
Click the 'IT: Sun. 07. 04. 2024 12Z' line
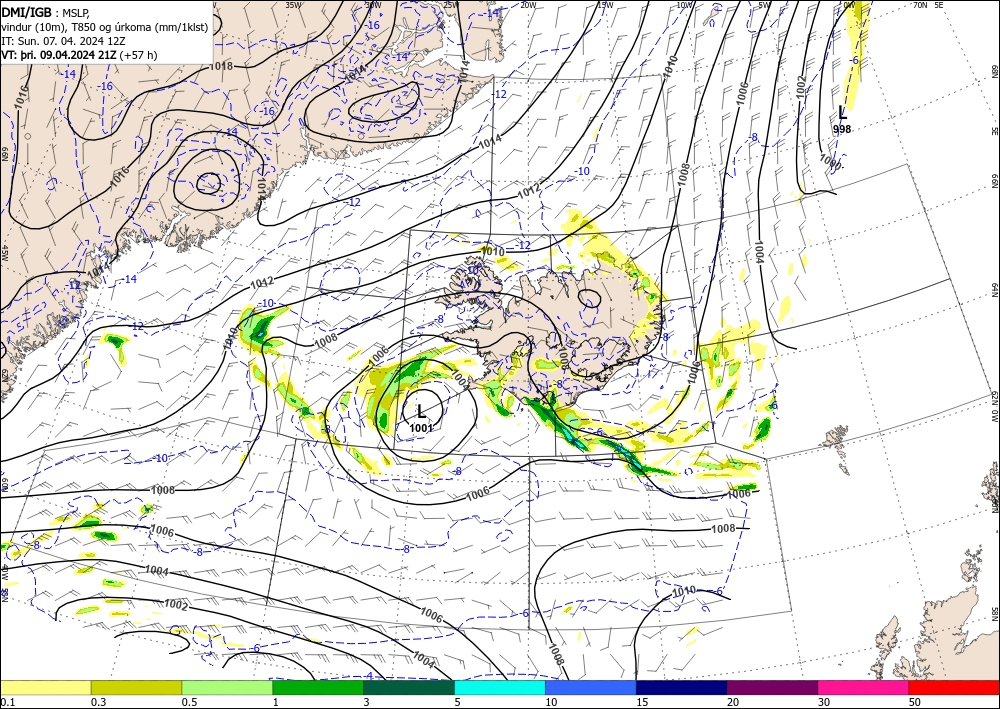pos(63,41)
